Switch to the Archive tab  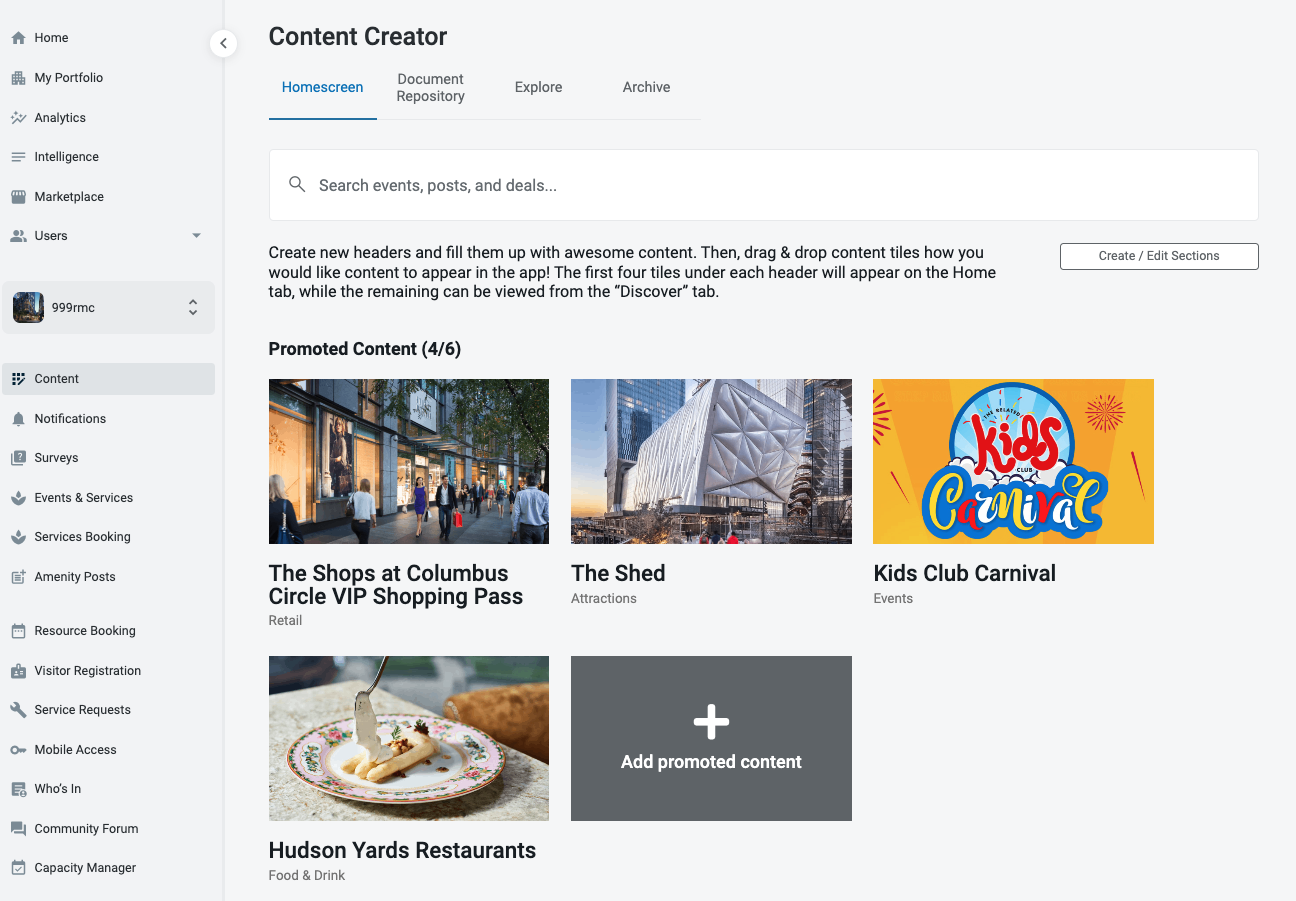646,88
